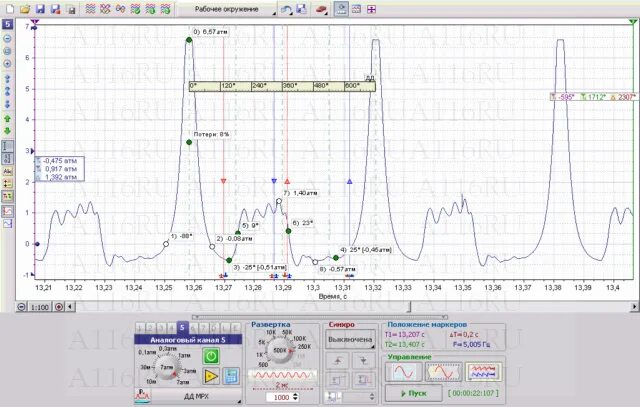Click the lower-left Синхро trigger mode icon
The image size is (640, 407).
point(338,379)
